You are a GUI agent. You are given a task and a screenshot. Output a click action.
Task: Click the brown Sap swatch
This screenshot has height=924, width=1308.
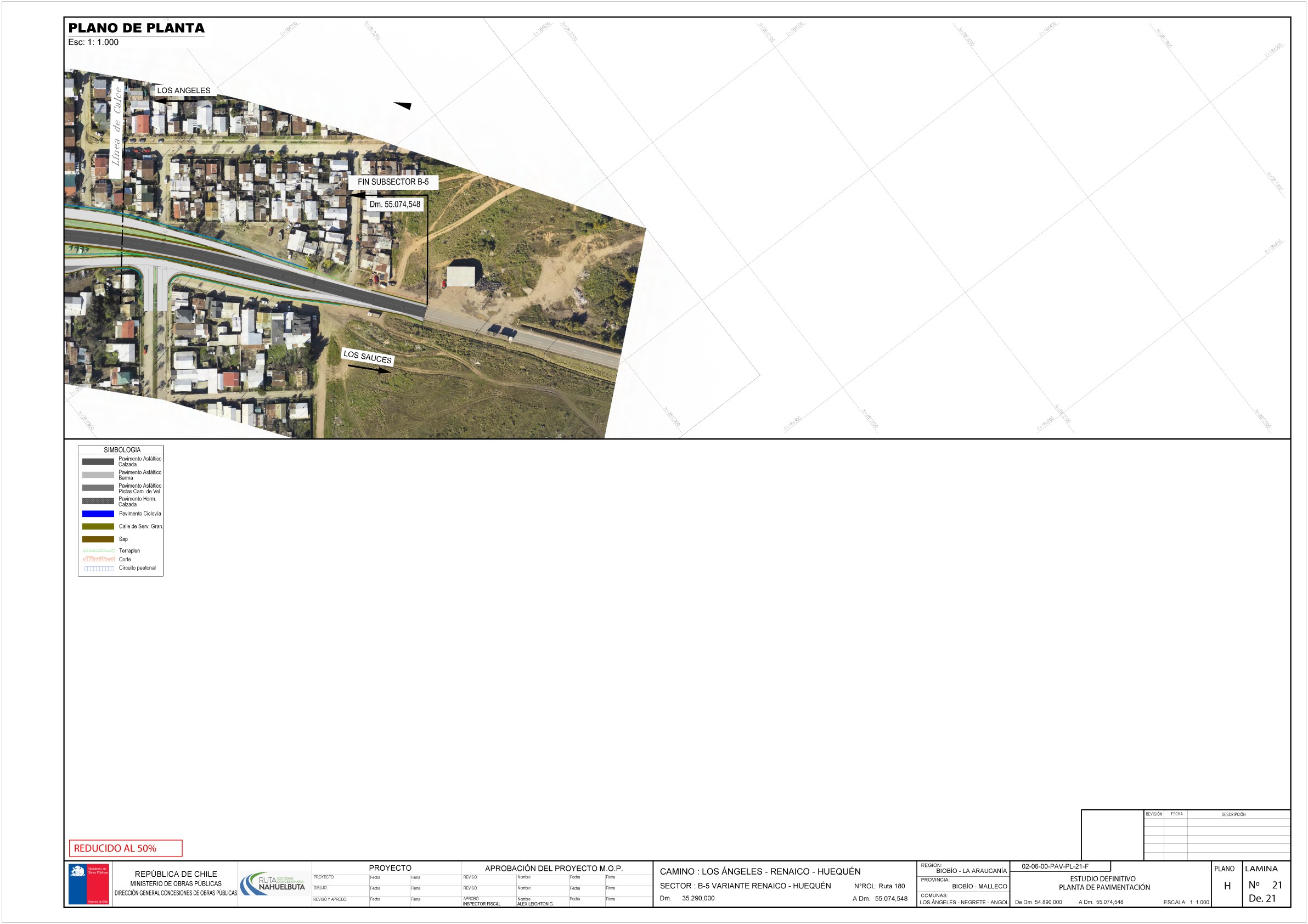click(98, 539)
